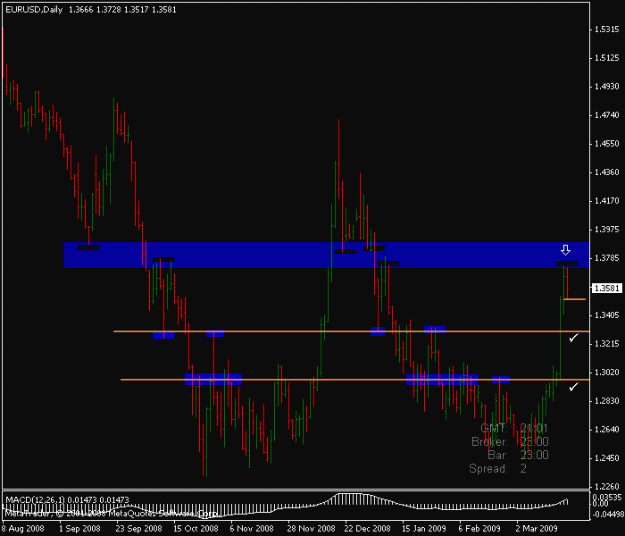
Task: Click the MACD(12,26,1) indicator label
Action: pyautogui.click(x=35, y=499)
